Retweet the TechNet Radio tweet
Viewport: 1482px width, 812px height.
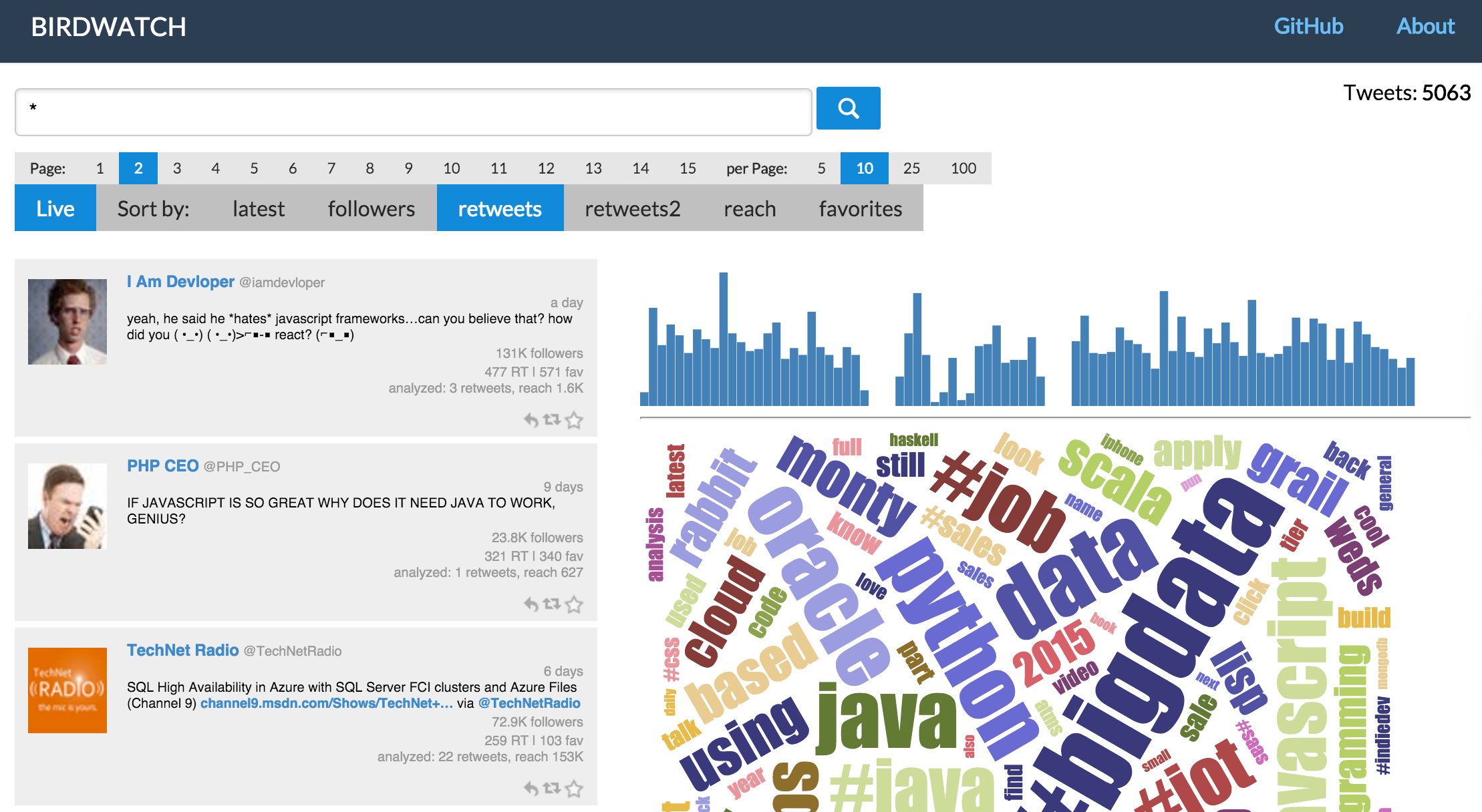coord(552,789)
